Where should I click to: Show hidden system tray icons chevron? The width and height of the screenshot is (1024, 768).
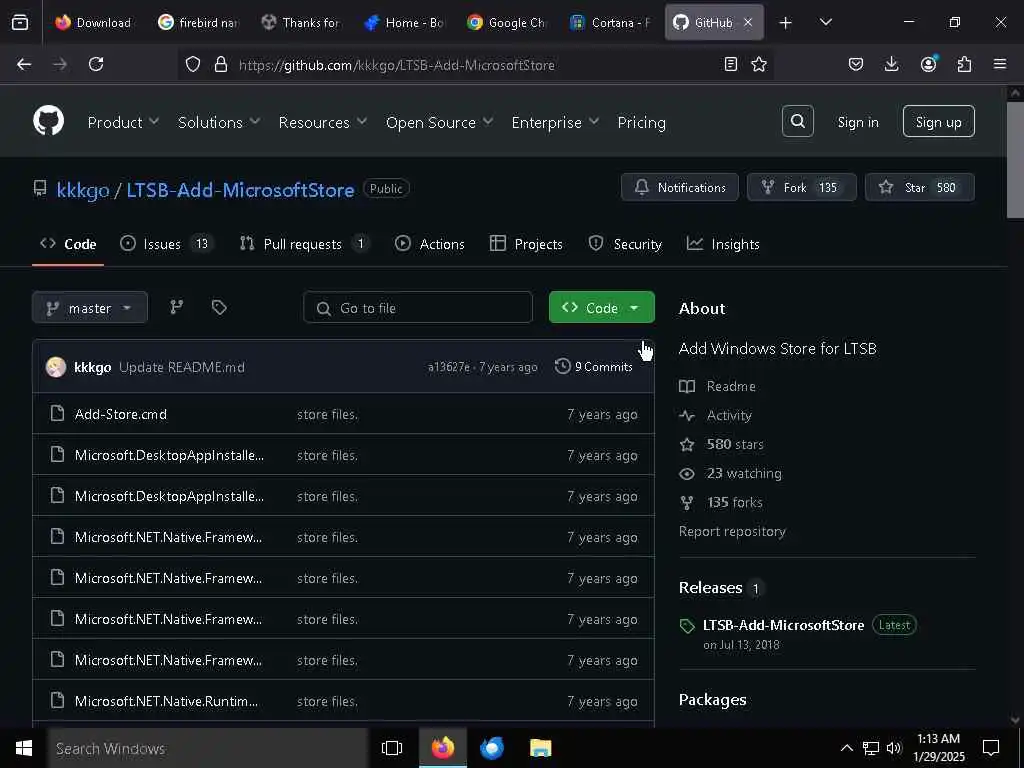[x=846, y=748]
